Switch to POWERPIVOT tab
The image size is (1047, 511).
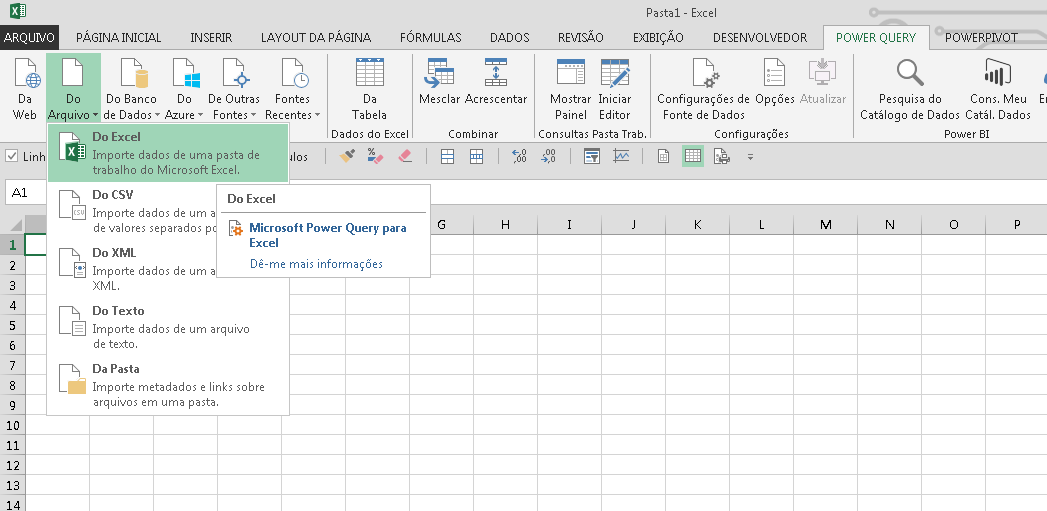[981, 37]
